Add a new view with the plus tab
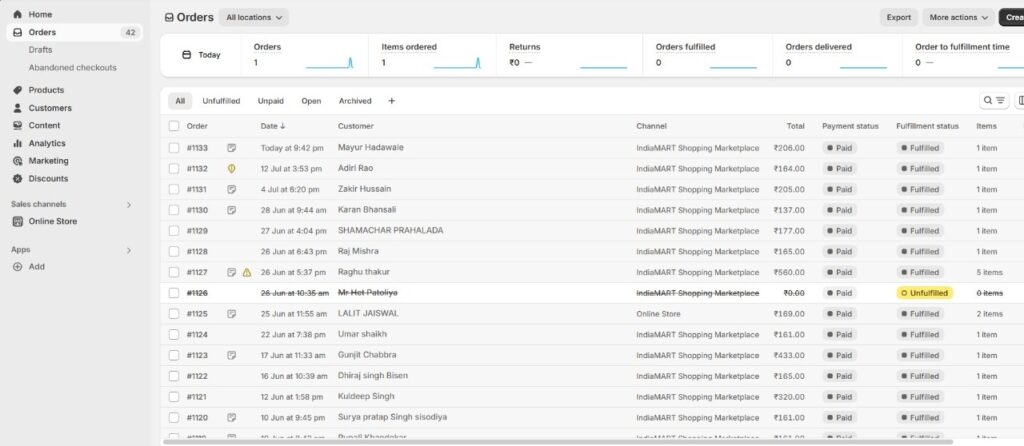Viewport: 1024px width, 446px height. pos(391,101)
